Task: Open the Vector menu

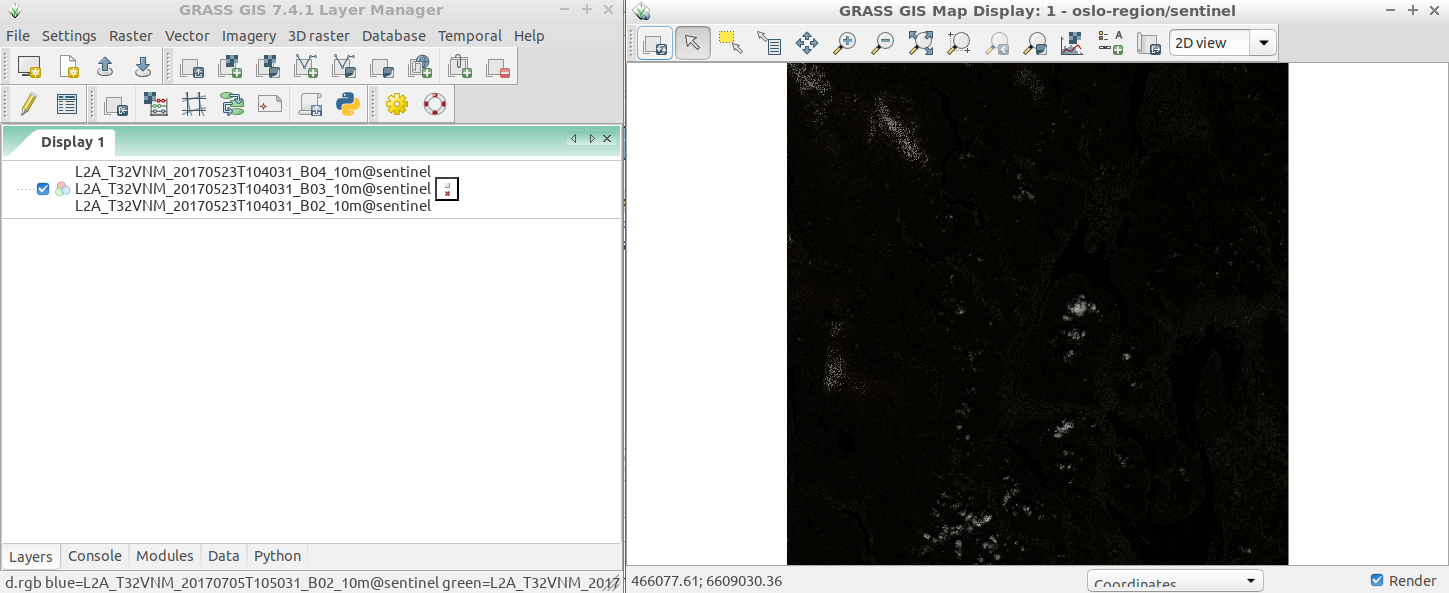Action: (x=188, y=36)
